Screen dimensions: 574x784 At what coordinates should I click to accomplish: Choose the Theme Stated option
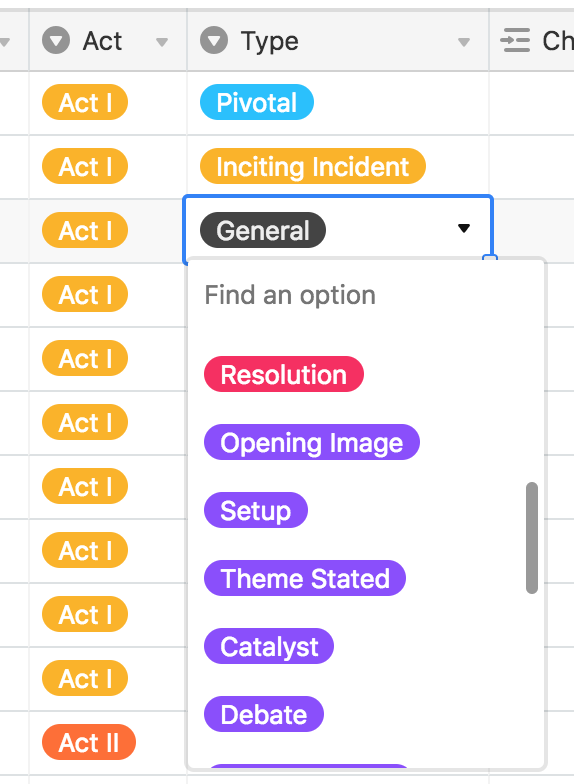(304, 578)
